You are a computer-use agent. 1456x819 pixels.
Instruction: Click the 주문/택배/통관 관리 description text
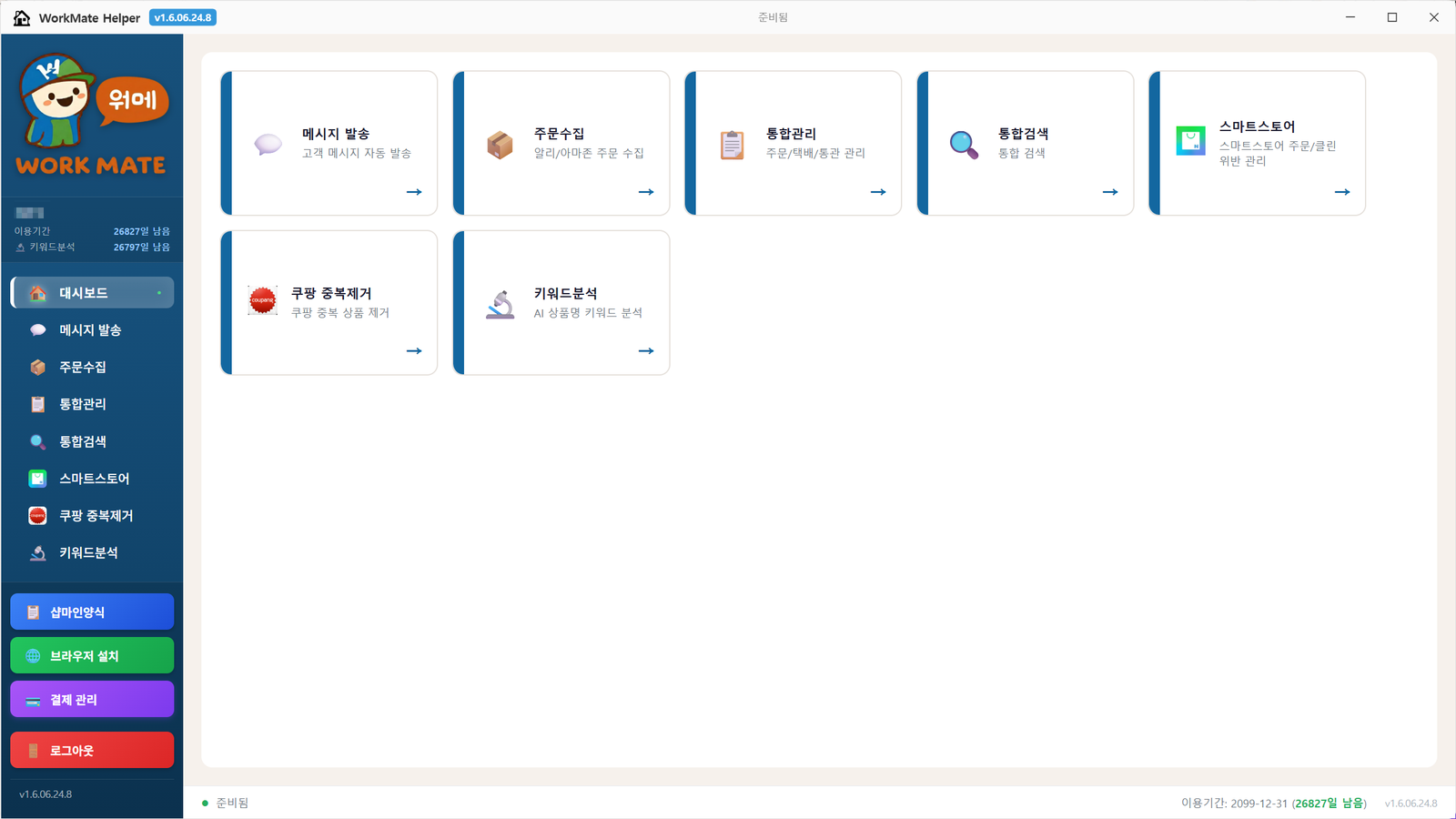pos(815,153)
